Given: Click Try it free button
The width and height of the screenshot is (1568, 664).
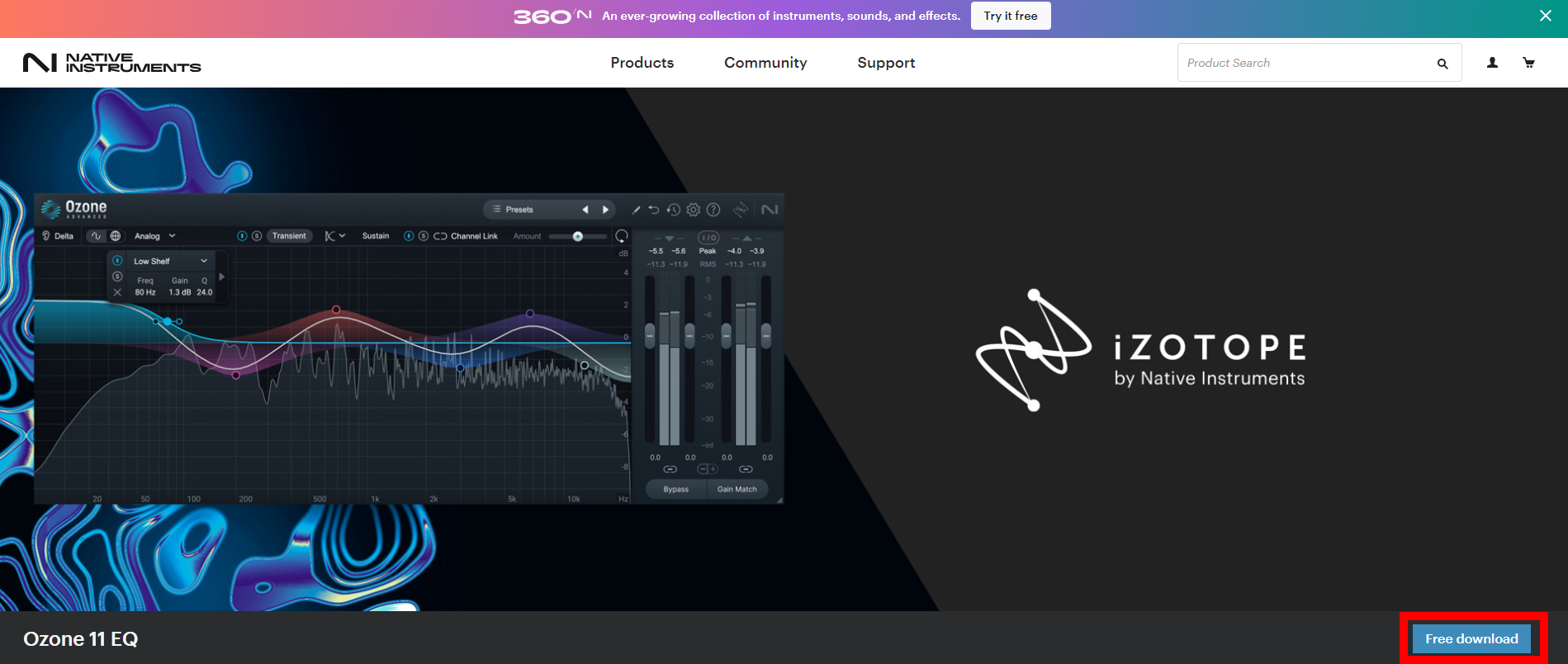Looking at the screenshot, I should (1011, 16).
